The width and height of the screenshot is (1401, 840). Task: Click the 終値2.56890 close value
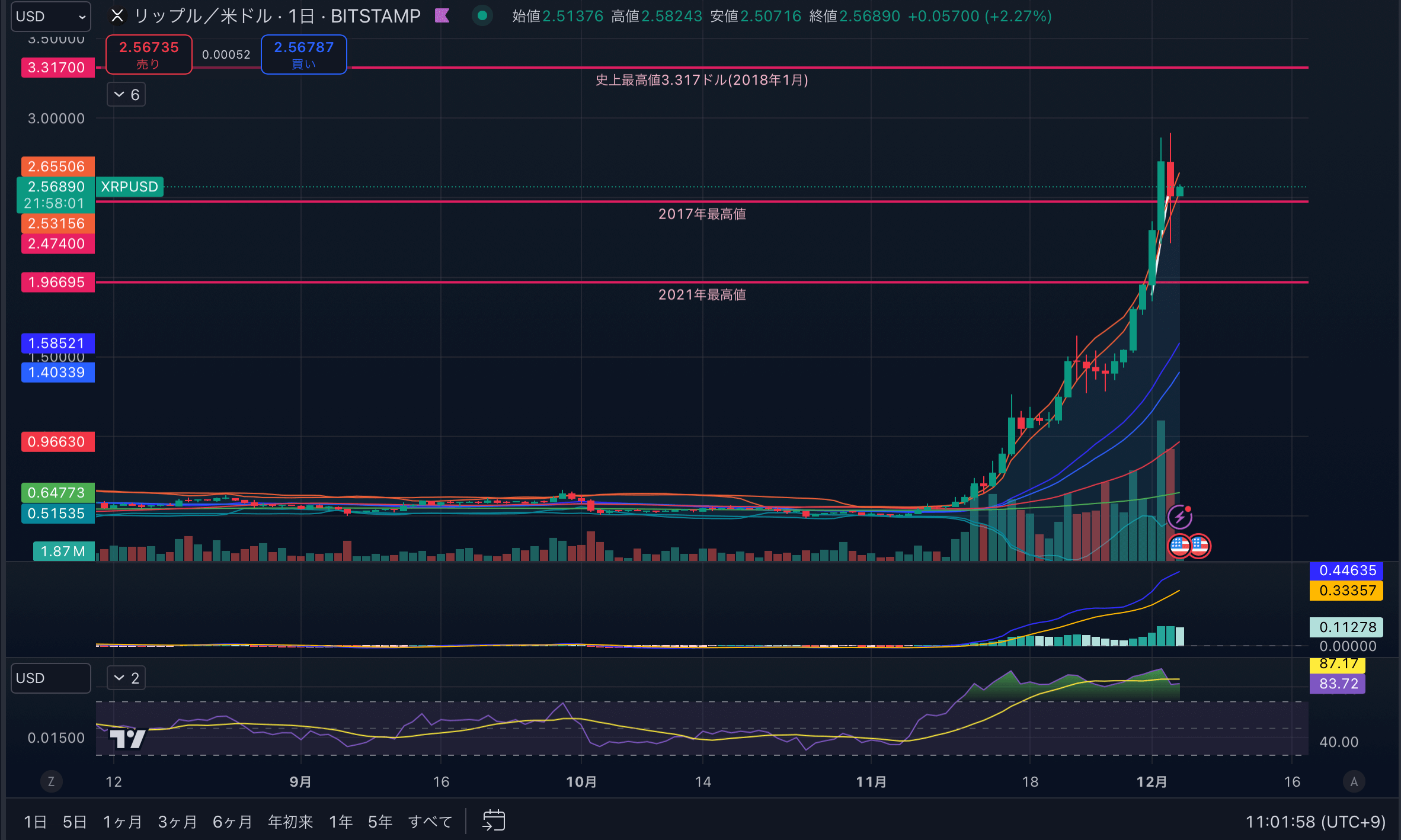[x=855, y=16]
